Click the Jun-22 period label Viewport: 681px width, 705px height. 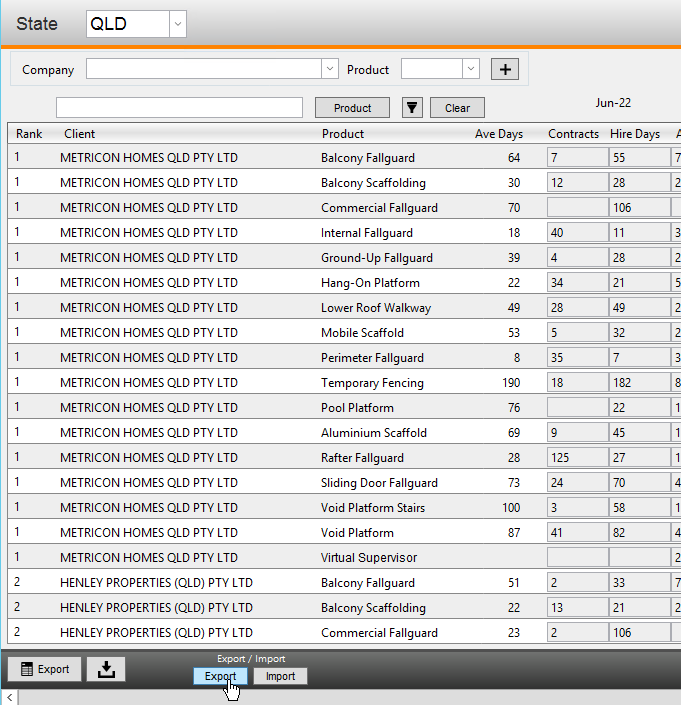(613, 103)
